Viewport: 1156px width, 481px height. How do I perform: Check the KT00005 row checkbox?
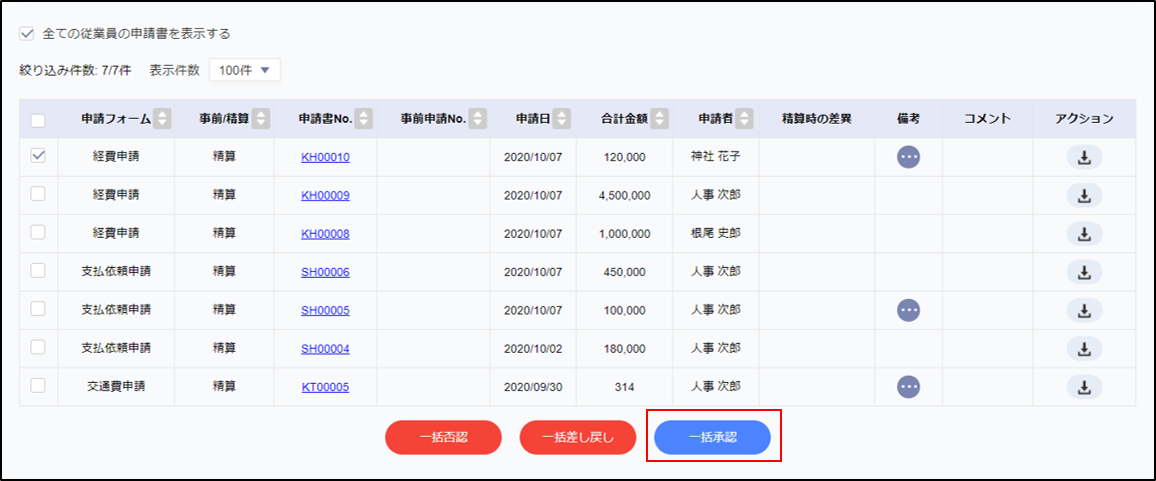(38, 386)
